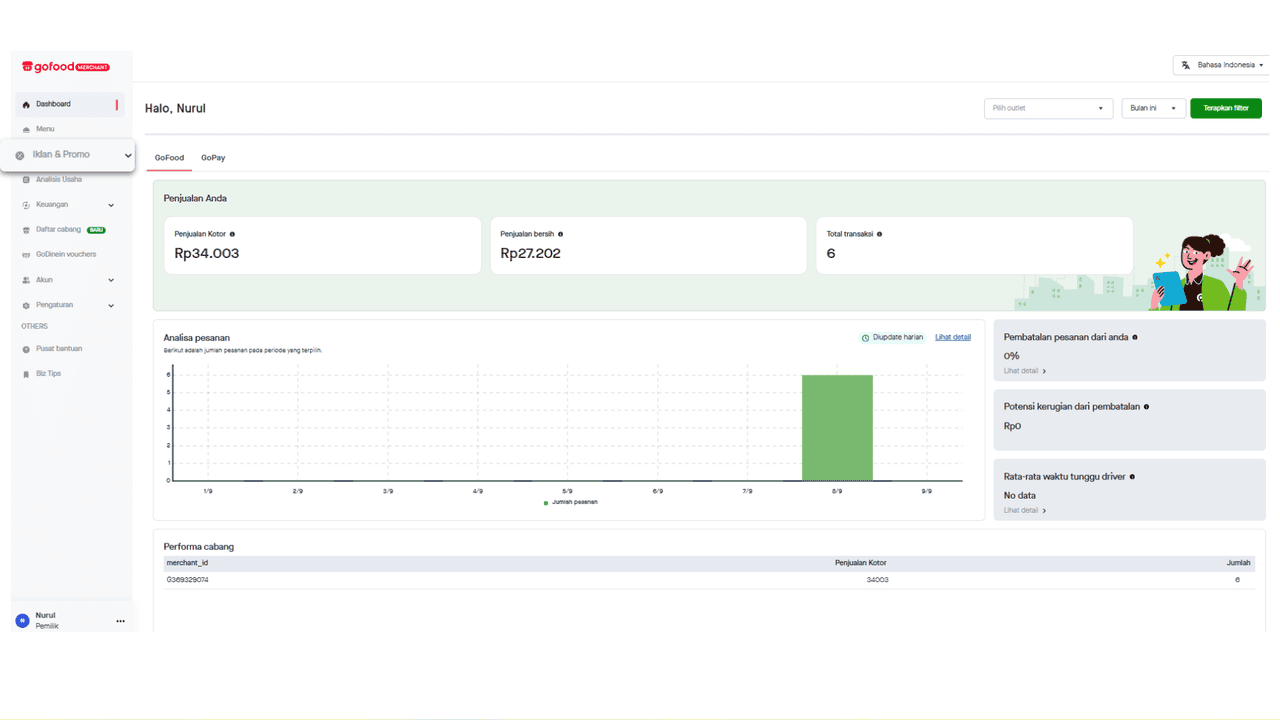Open the Pilih outlet dropdown
The height and width of the screenshot is (720, 1280).
tap(1048, 108)
